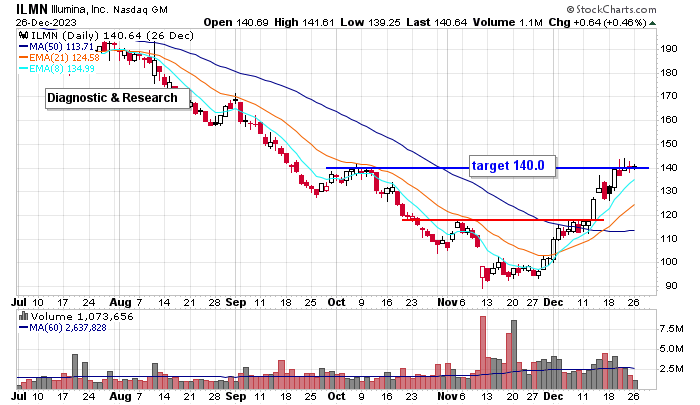700x405 pixels.
Task: Click the 5.0M volume axis label
Action: click(671, 349)
